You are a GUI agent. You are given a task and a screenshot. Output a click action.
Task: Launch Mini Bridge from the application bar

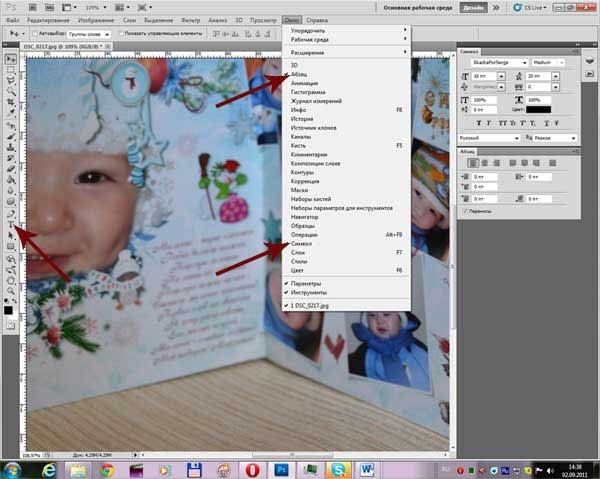[49, 7]
